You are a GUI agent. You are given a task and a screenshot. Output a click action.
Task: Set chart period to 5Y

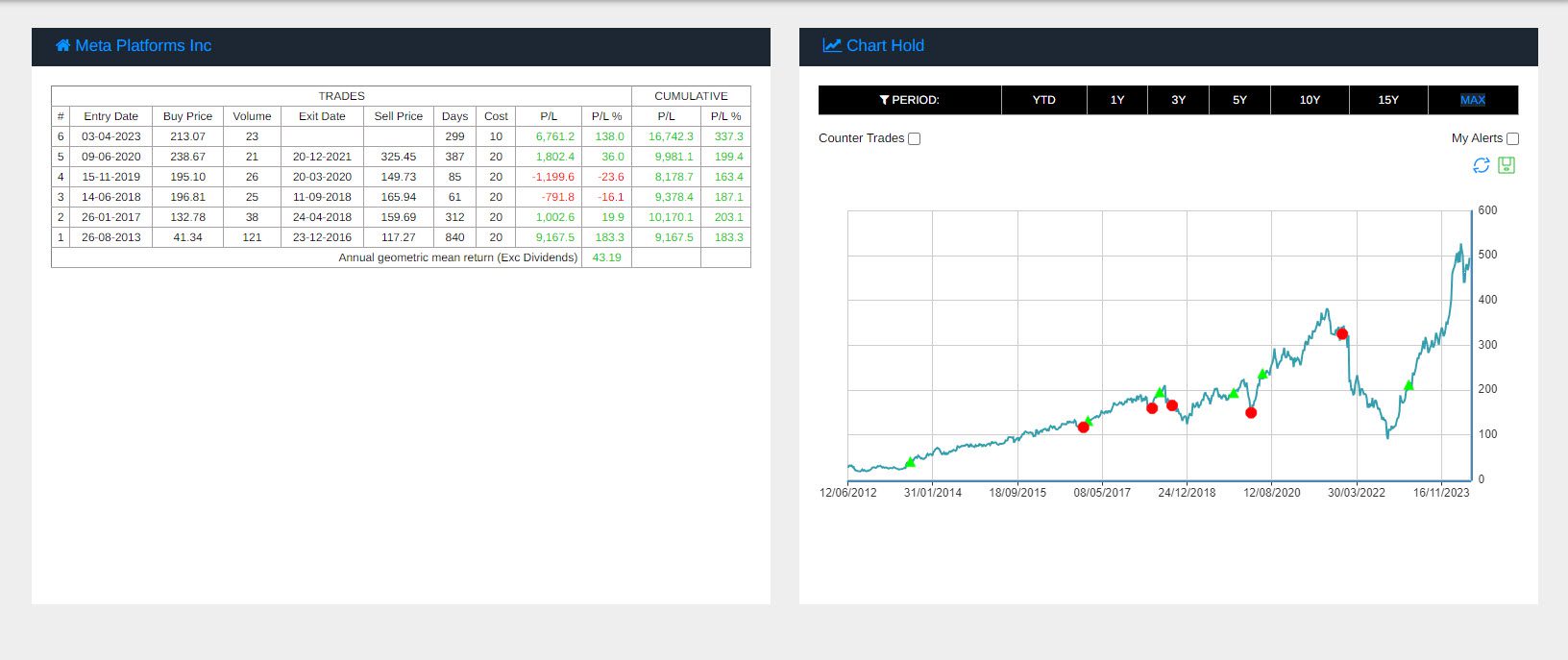1239,100
